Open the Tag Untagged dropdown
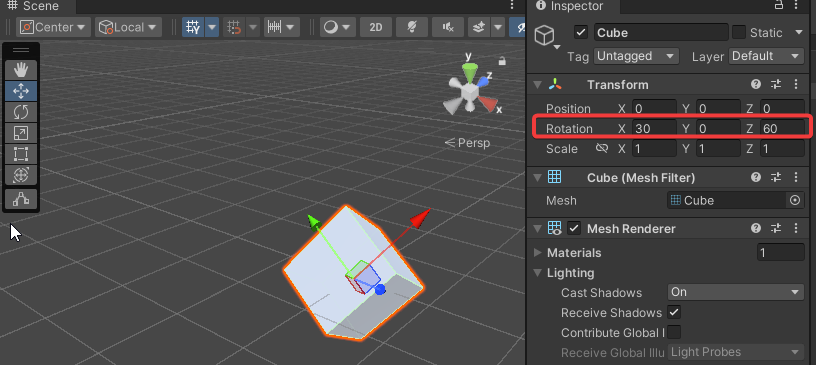Viewport: 816px width, 365px height. [x=636, y=56]
